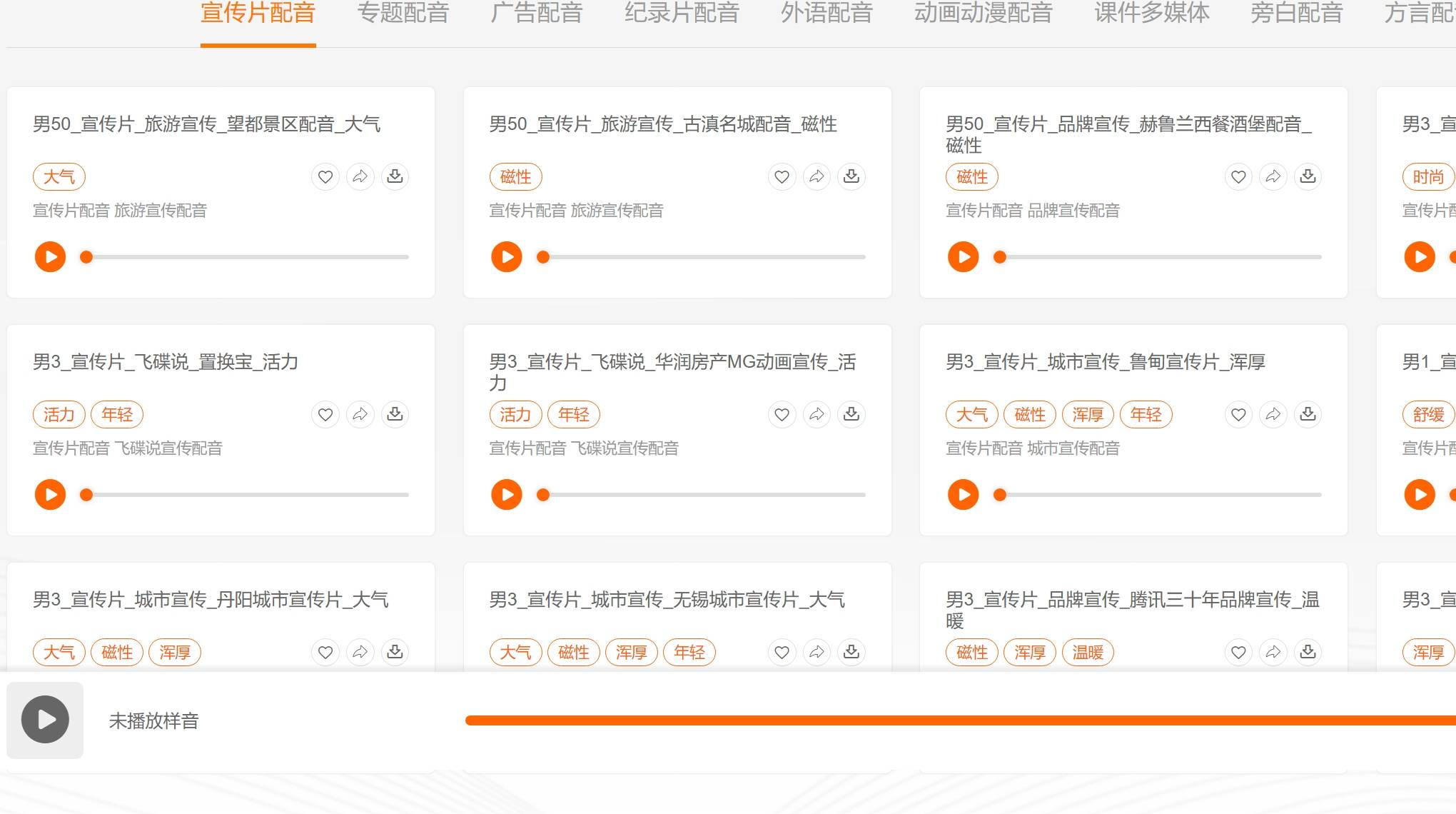Share the 华润房产MG动画宣传 card
This screenshot has width=1456, height=814.
(817, 414)
